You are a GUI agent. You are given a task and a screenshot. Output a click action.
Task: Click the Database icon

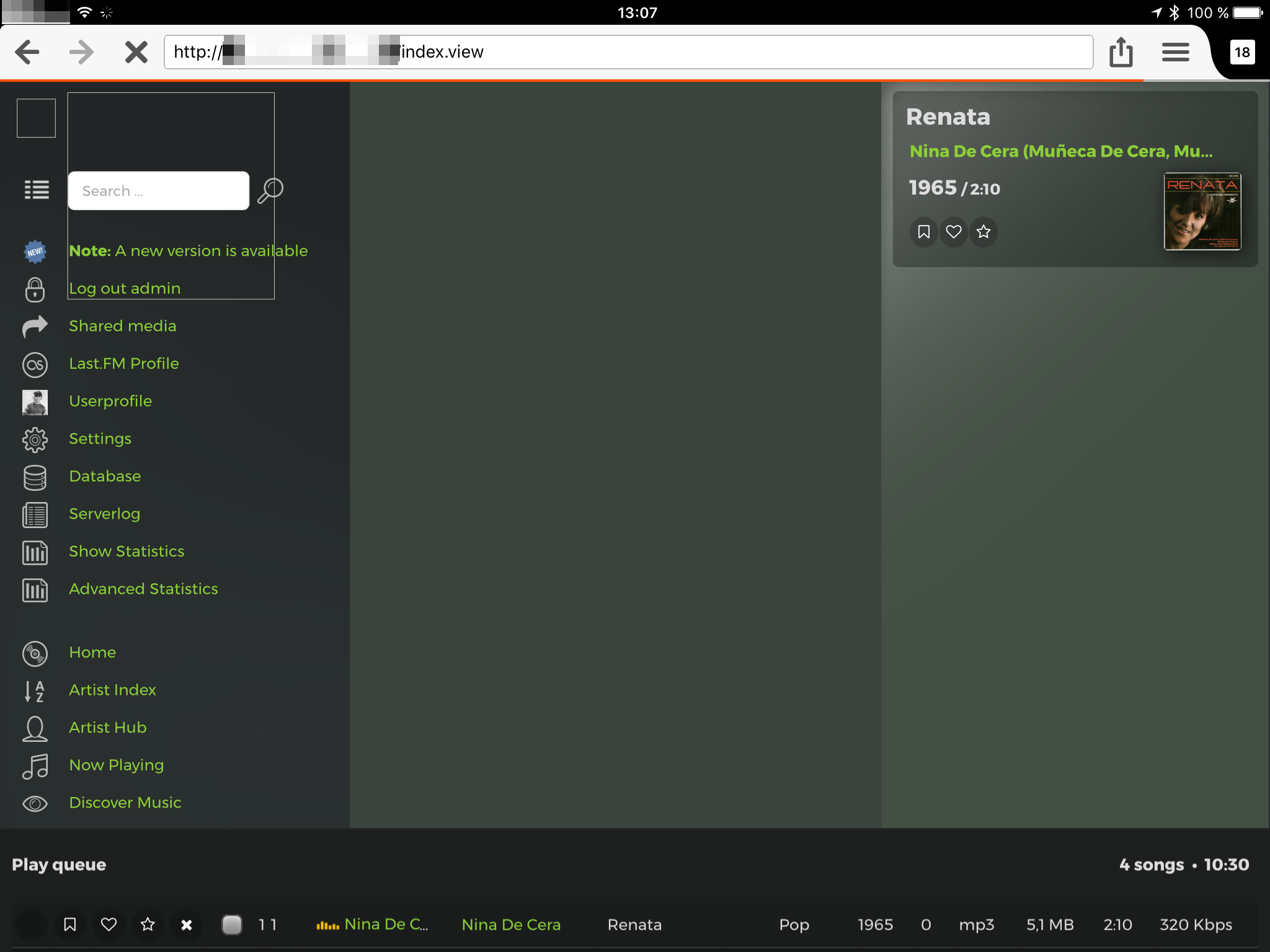pyautogui.click(x=35, y=477)
